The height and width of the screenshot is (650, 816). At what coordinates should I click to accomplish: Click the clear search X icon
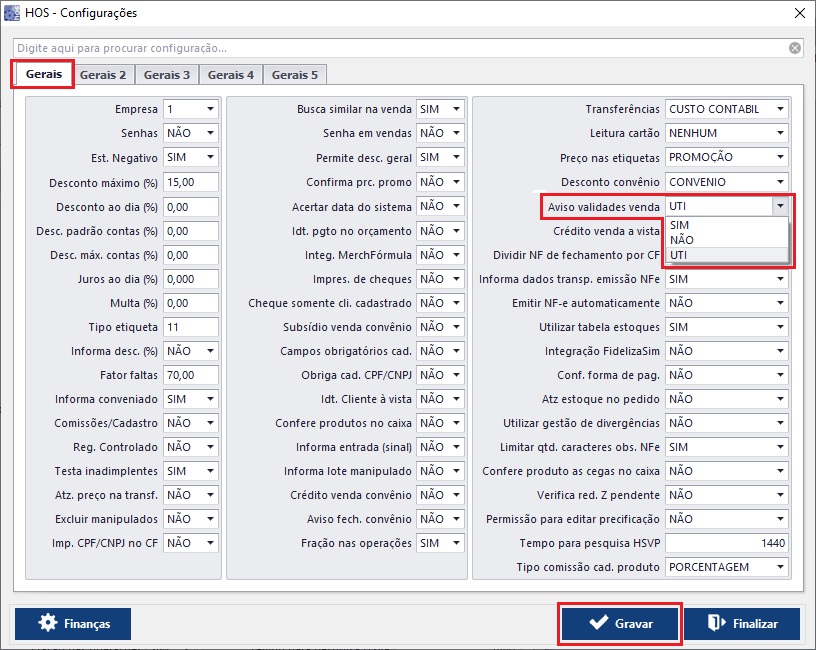click(x=794, y=48)
